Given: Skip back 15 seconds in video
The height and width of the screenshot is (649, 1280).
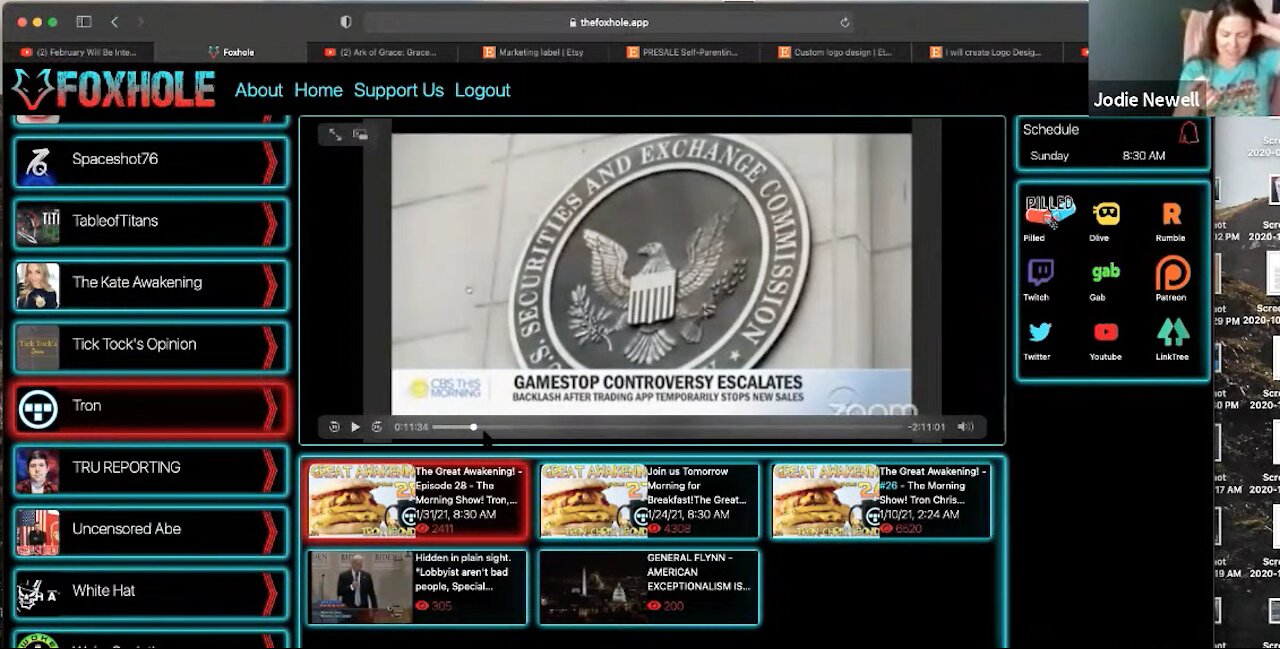Looking at the screenshot, I should click(334, 427).
